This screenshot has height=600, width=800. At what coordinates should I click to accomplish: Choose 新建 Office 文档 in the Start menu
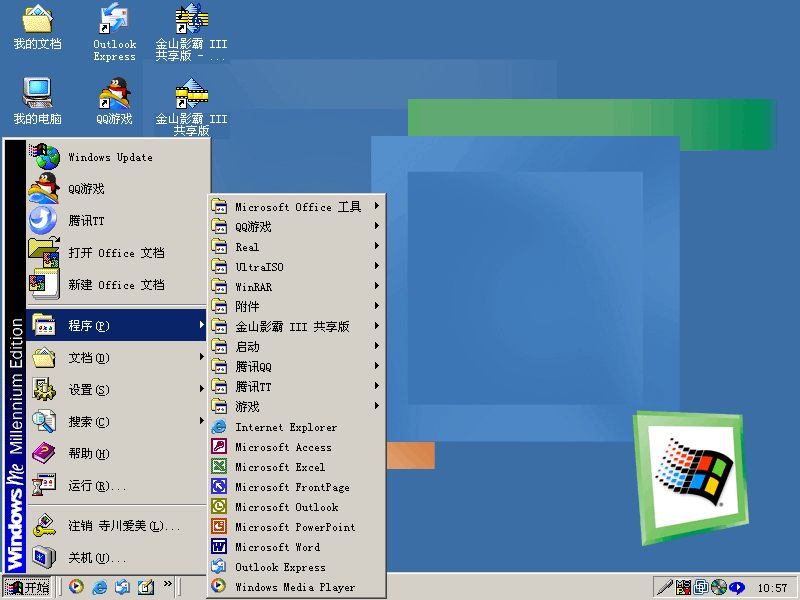coord(117,285)
